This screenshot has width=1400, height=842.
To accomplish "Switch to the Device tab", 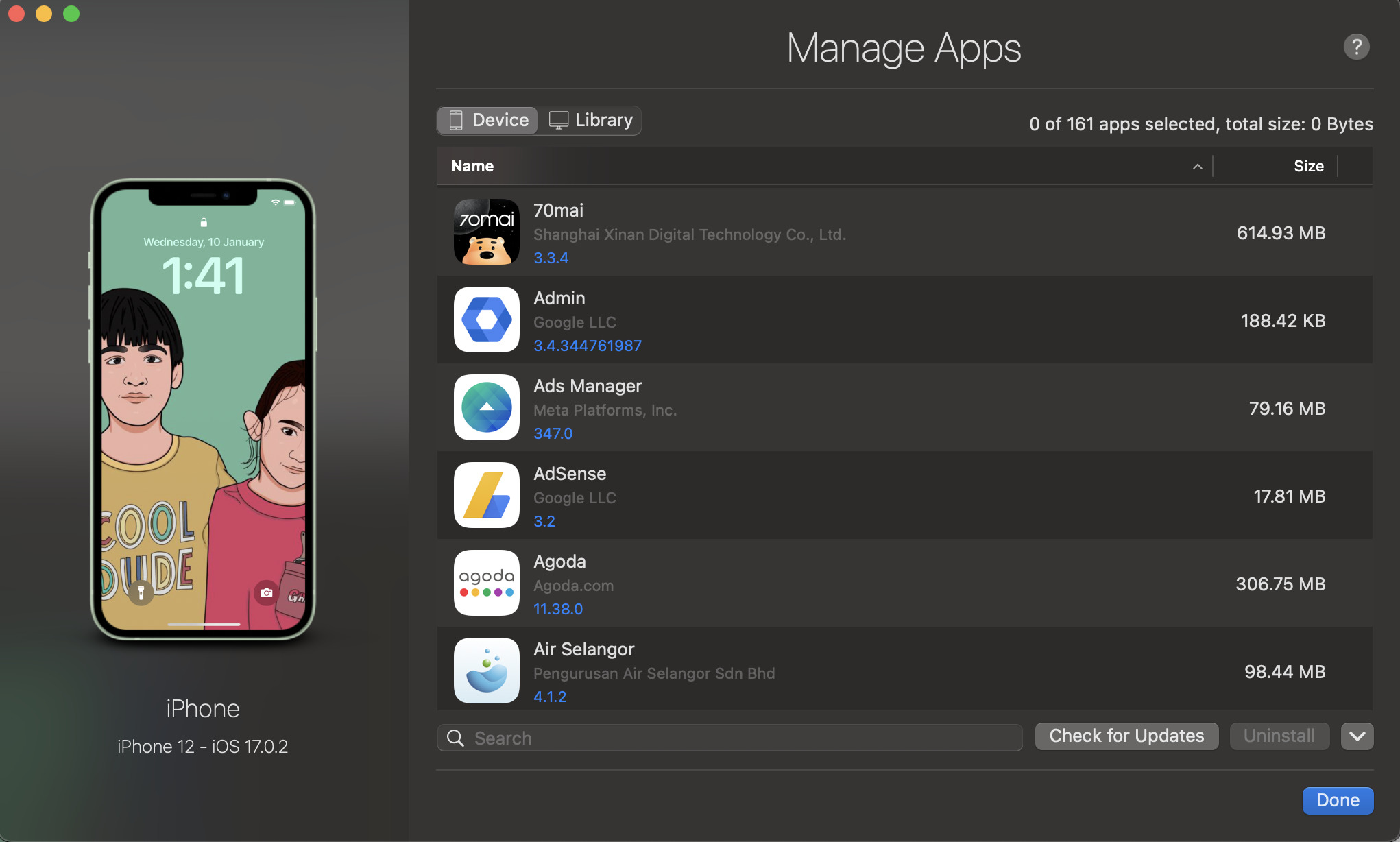I will pos(488,121).
